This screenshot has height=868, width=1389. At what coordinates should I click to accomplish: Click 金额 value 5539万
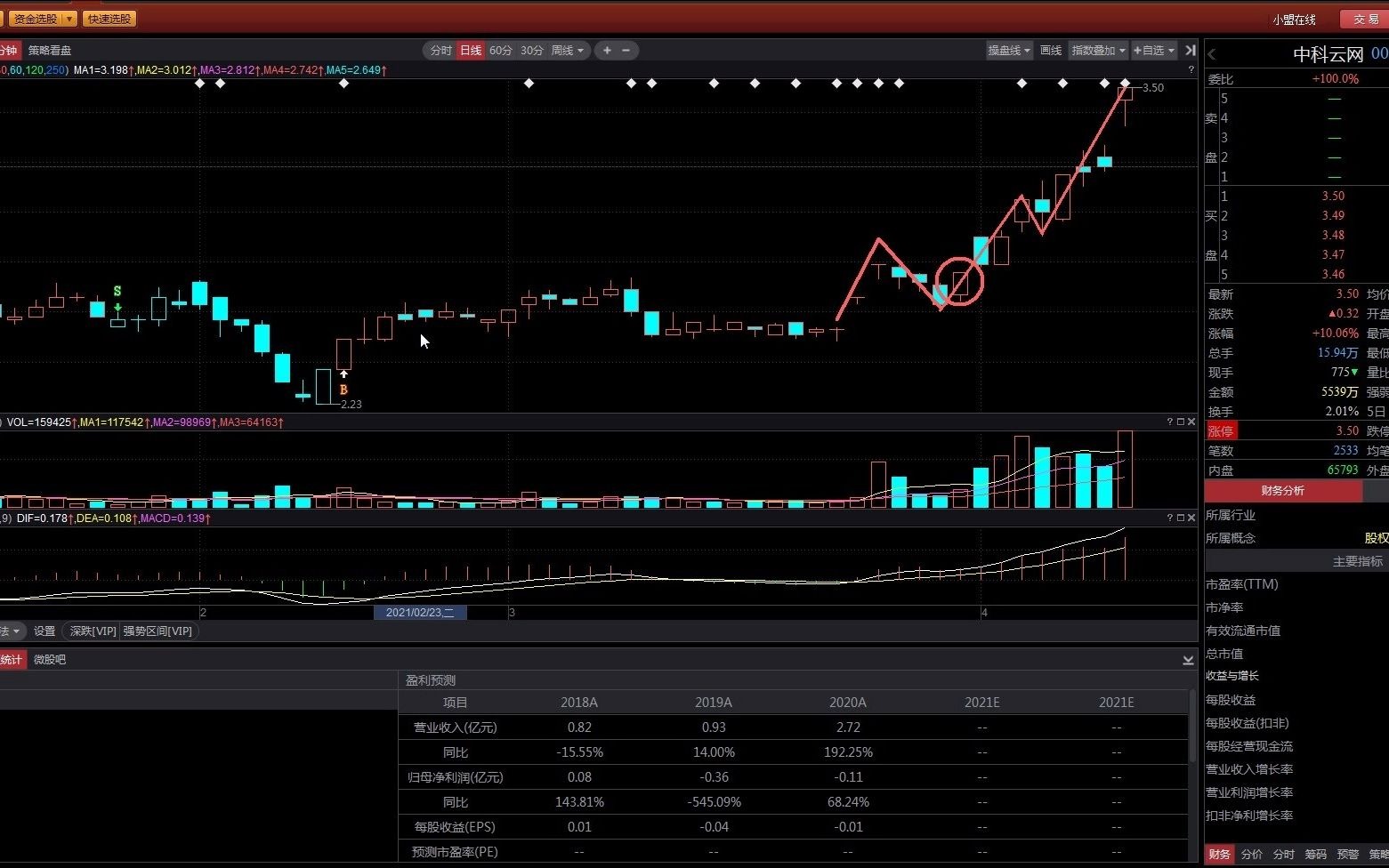tap(1340, 392)
